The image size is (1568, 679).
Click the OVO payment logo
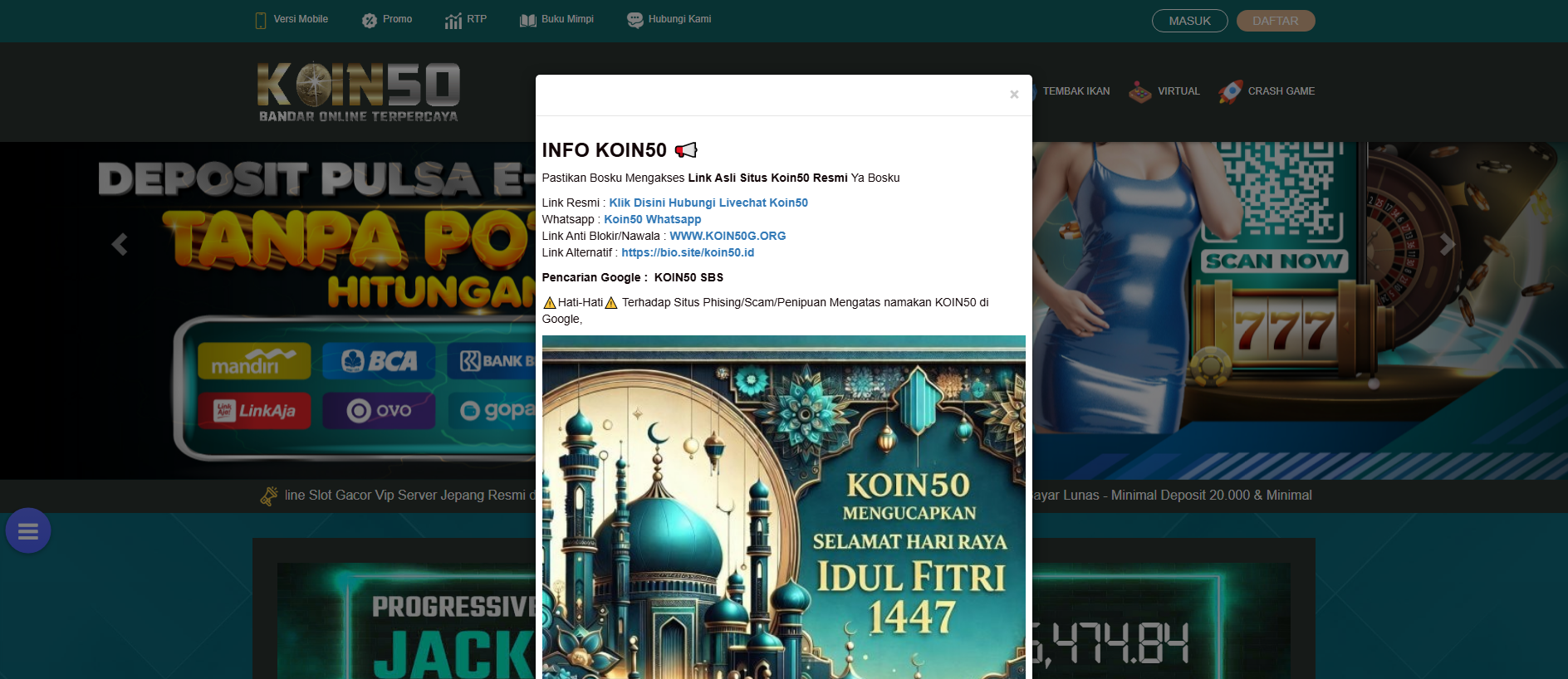(379, 410)
